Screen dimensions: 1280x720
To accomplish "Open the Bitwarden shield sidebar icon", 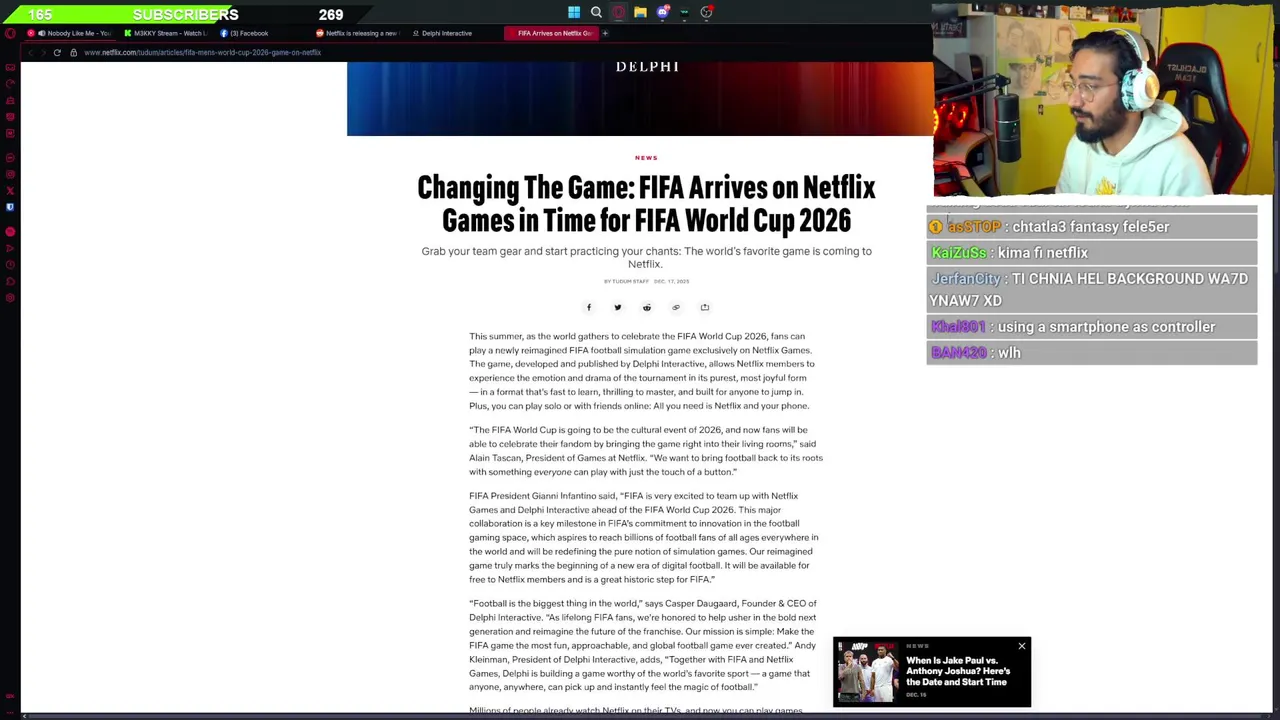I will click(10, 207).
